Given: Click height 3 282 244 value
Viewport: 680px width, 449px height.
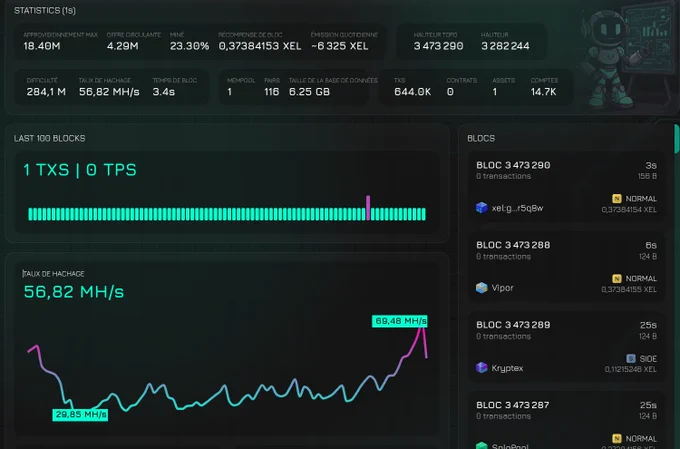Looking at the screenshot, I should point(505,46).
